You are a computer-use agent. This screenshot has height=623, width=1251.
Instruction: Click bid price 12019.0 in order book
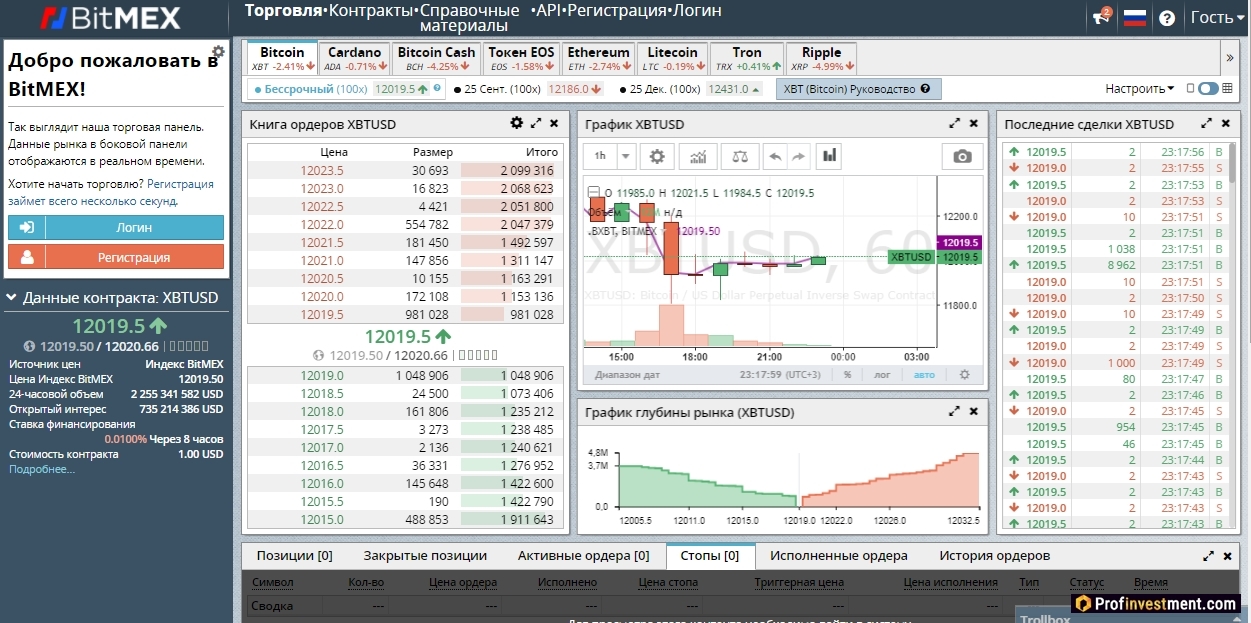point(322,376)
